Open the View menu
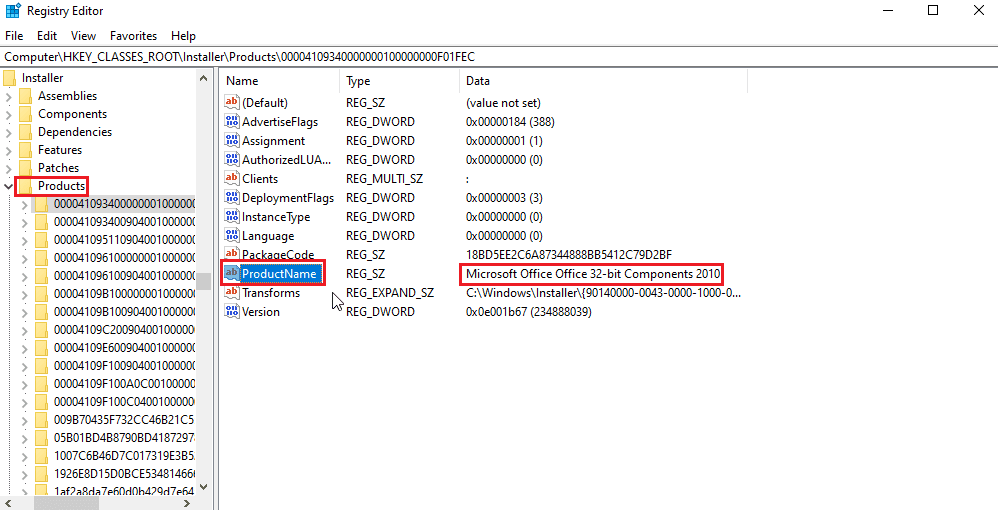The image size is (998, 510). pyautogui.click(x=83, y=36)
